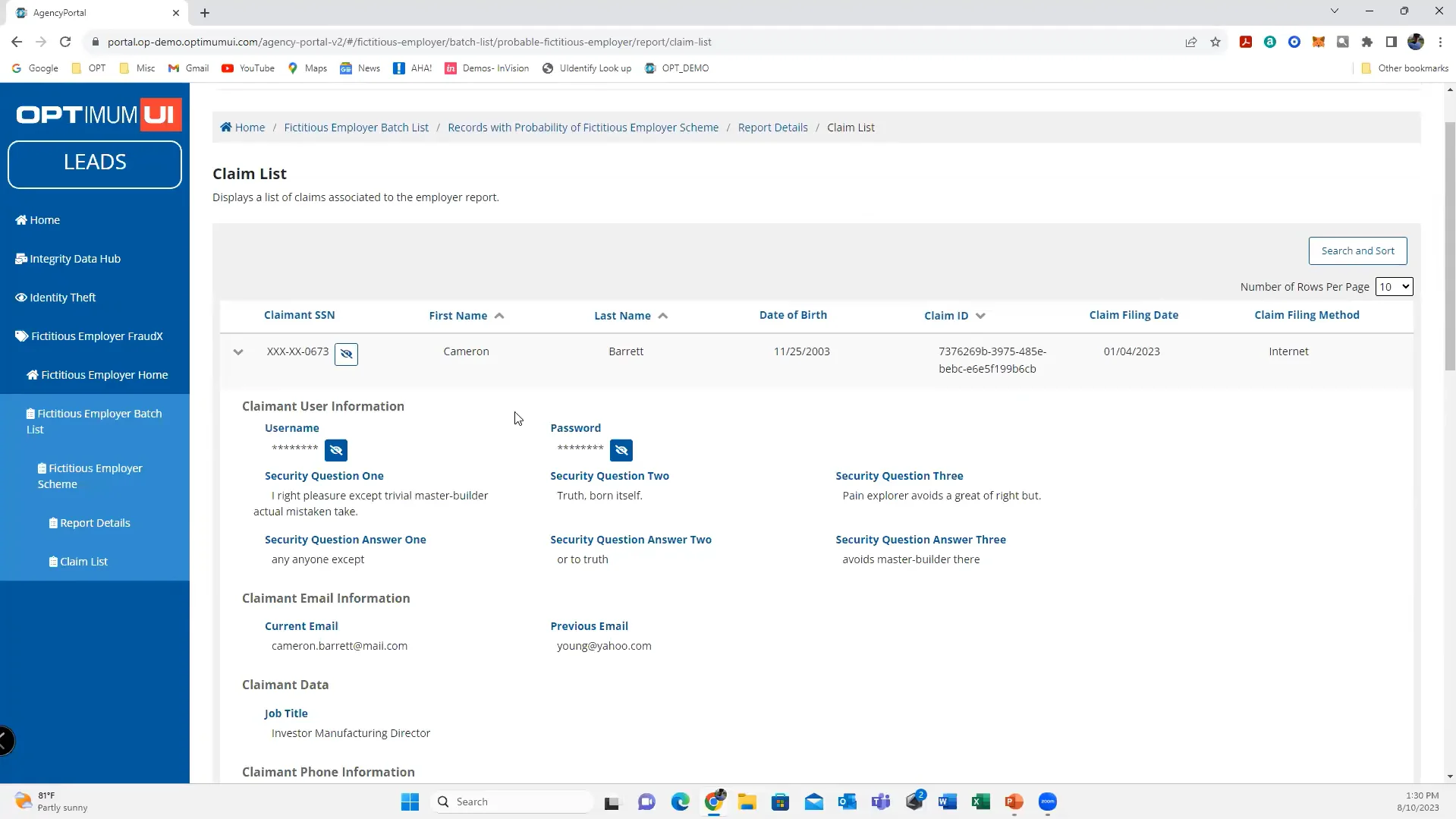This screenshot has height=819, width=1456.
Task: Share this page icon in address bar
Action: tap(1191, 42)
